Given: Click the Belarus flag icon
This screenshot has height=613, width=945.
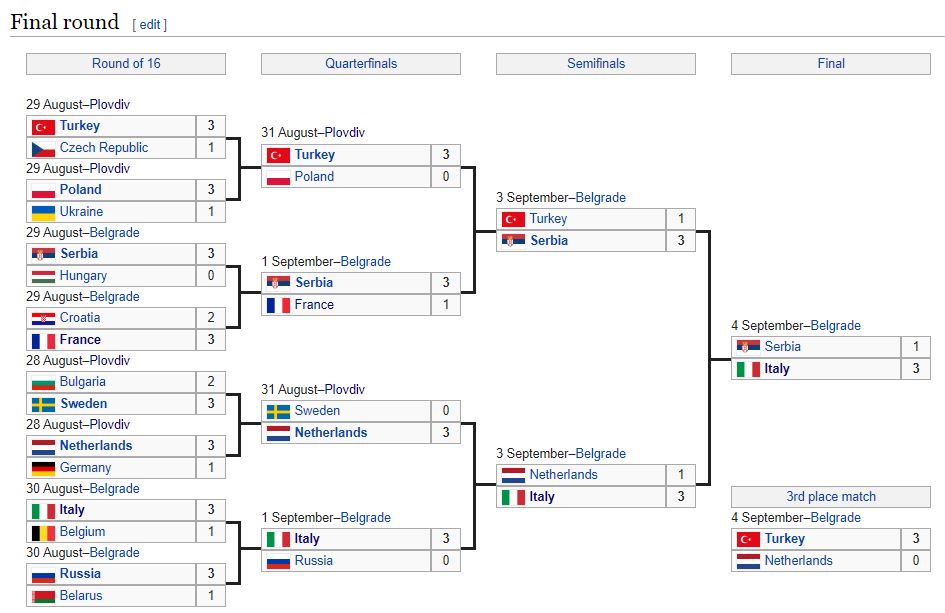Looking at the screenshot, I should (x=43, y=596).
